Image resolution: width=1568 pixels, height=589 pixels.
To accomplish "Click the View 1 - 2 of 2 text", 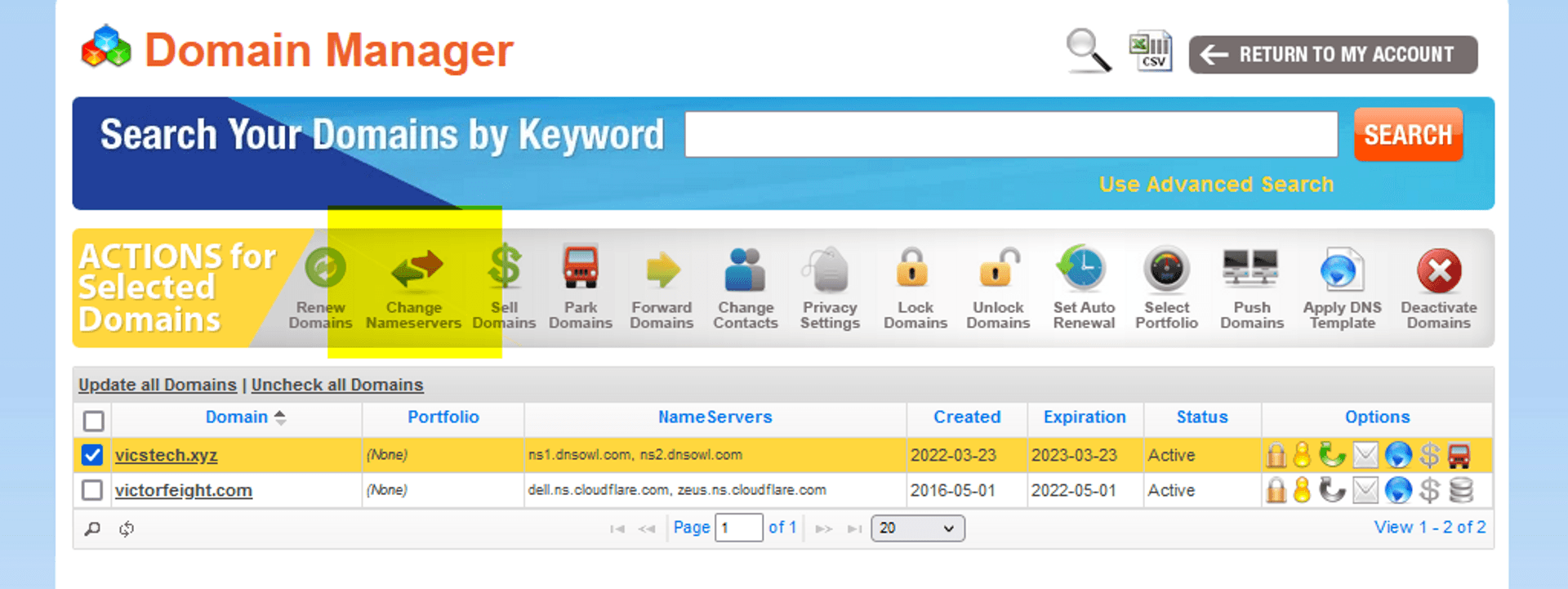I will click(x=1429, y=528).
